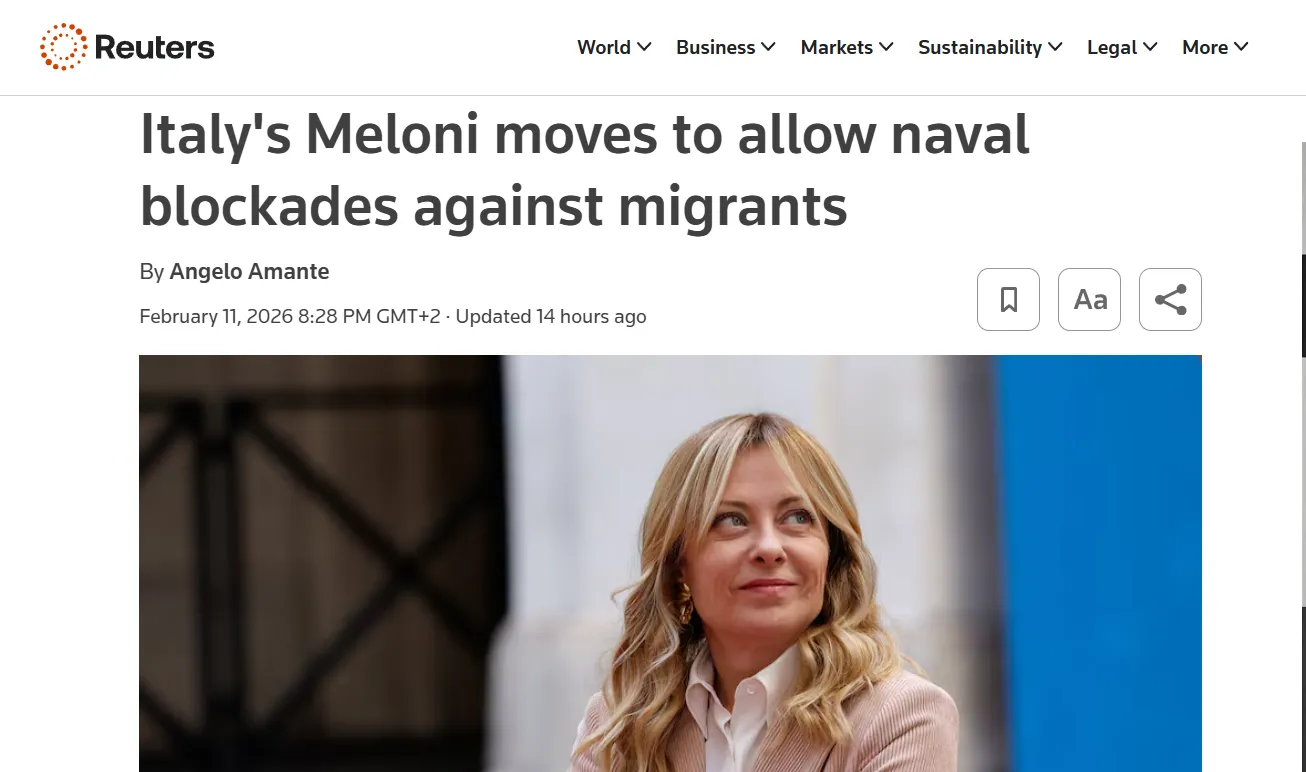Open the Sustainability chevron dropdown
Image resolution: width=1306 pixels, height=772 pixels.
(x=1055, y=47)
